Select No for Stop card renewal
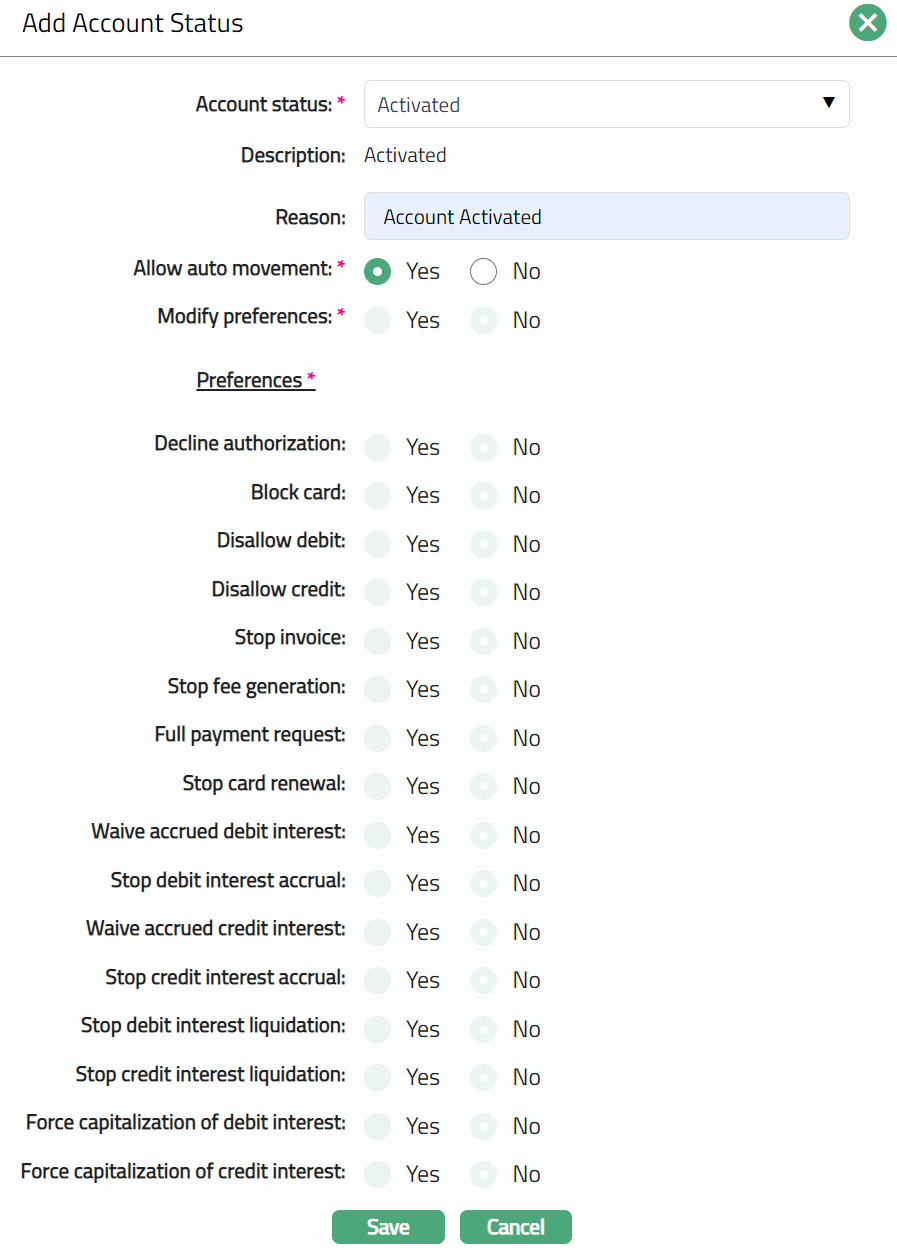 click(x=484, y=786)
